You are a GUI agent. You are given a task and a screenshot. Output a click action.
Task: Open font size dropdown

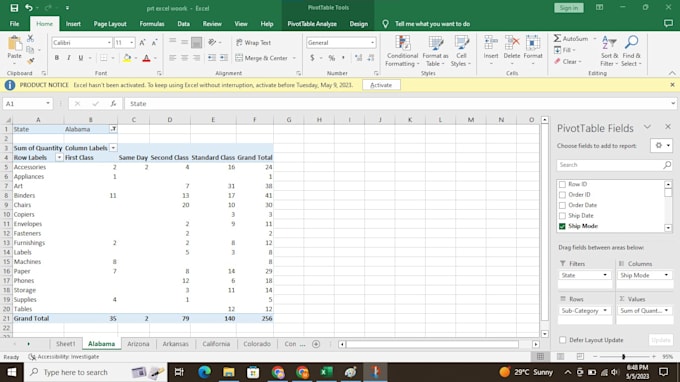[131, 42]
